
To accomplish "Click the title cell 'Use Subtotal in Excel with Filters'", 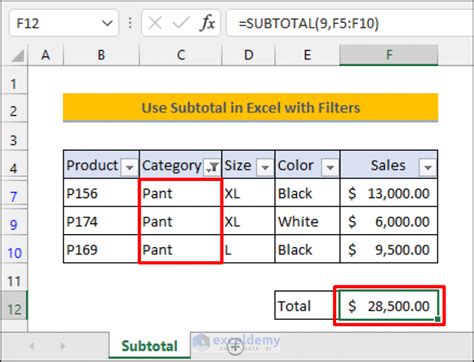I will click(250, 108).
